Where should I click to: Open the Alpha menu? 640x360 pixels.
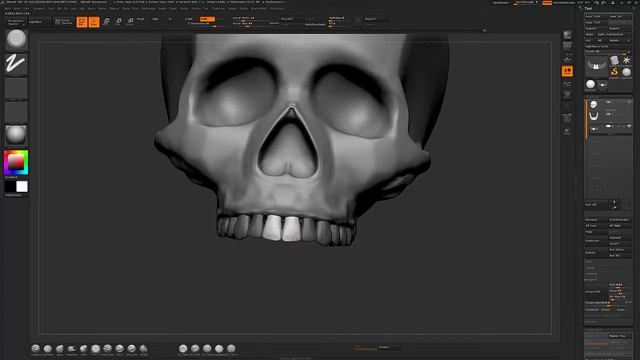pos(7,8)
